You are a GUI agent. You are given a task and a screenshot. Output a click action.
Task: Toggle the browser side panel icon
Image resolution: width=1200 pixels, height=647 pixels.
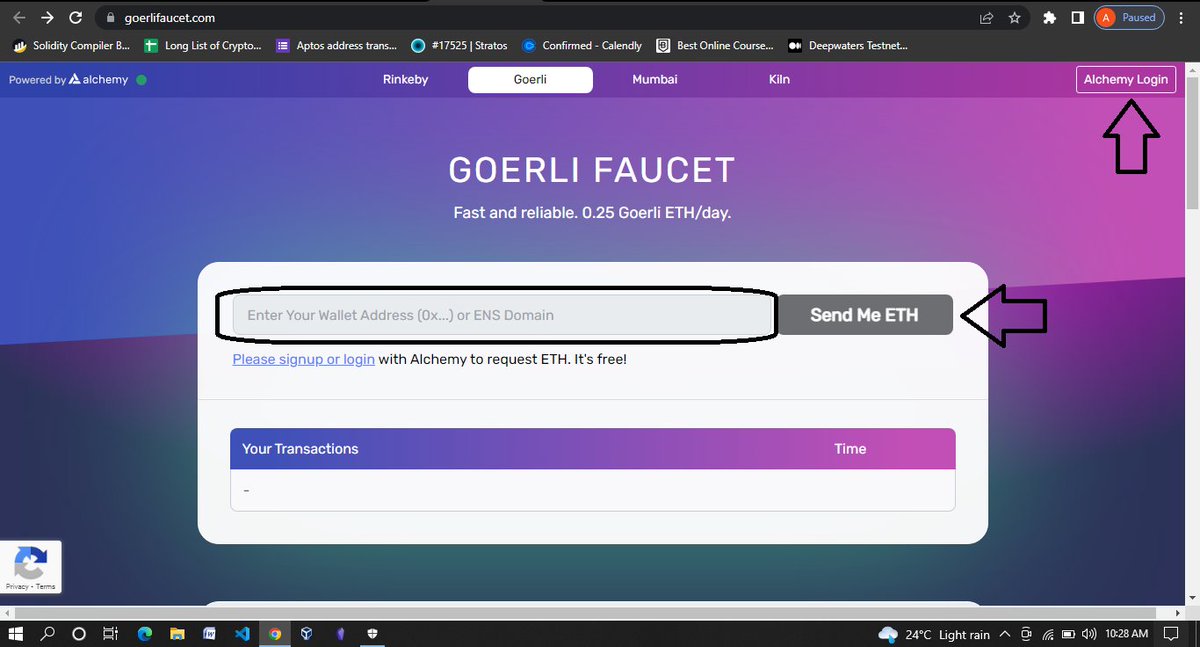[x=1077, y=18]
